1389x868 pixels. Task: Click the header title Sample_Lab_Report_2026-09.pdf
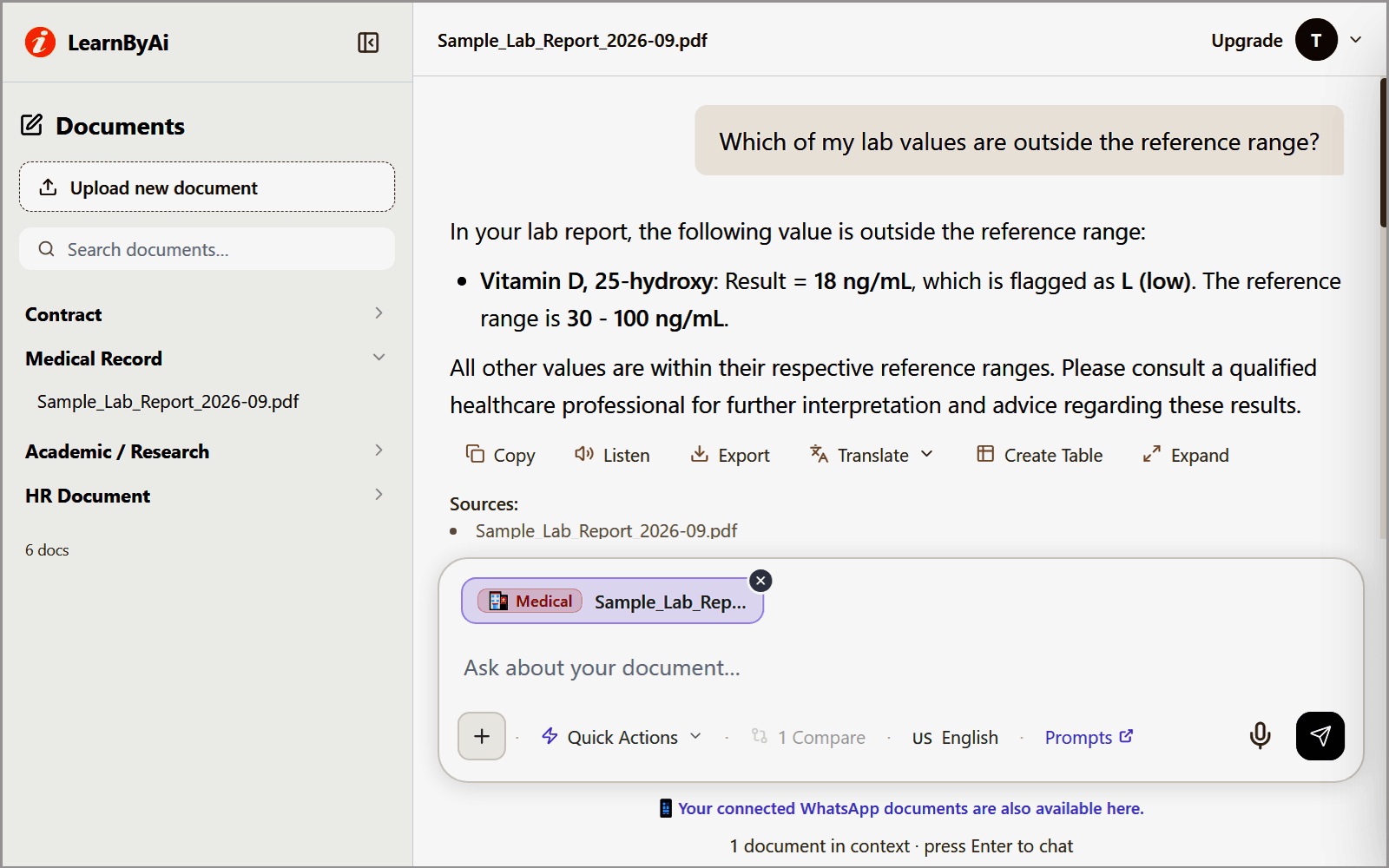[572, 41]
